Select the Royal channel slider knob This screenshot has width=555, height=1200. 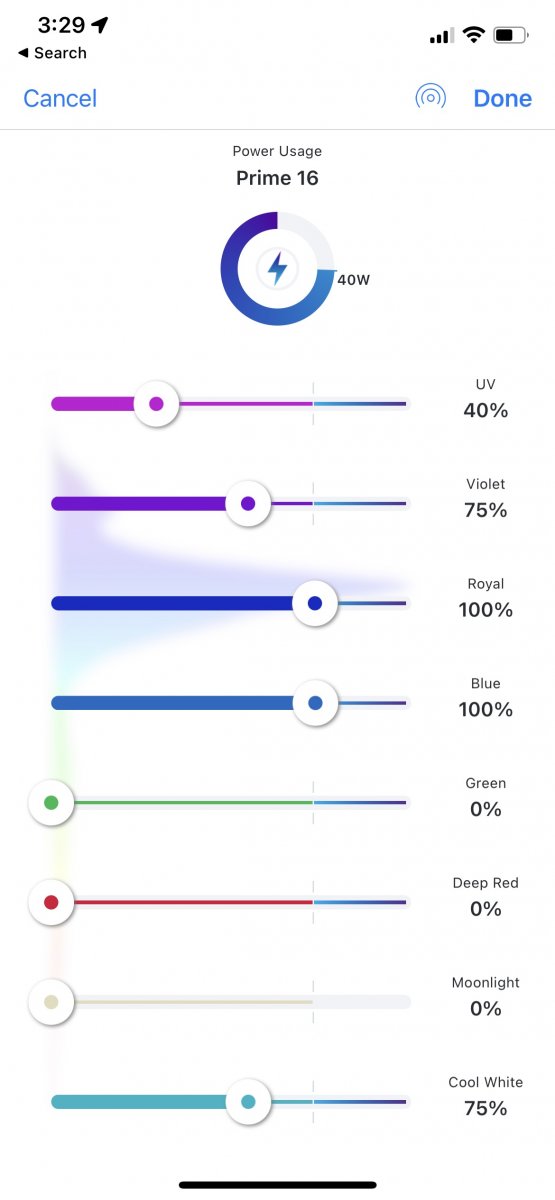[315, 603]
